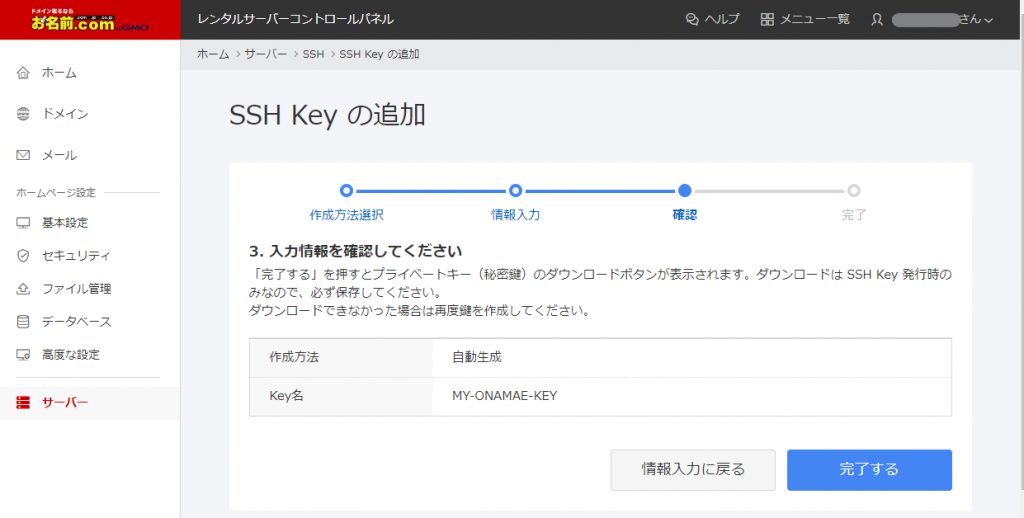Click the red server icon in sidebar

click(x=24, y=403)
